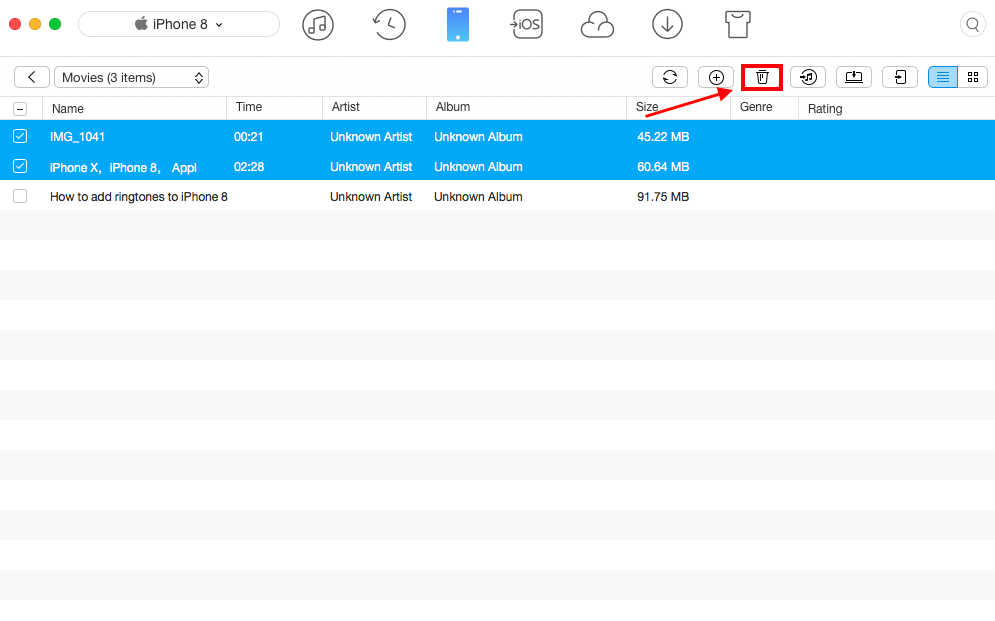Screen dimensions: 995x621
Task: Click Unknown Album in How to add ringtones row
Action: 478,197
